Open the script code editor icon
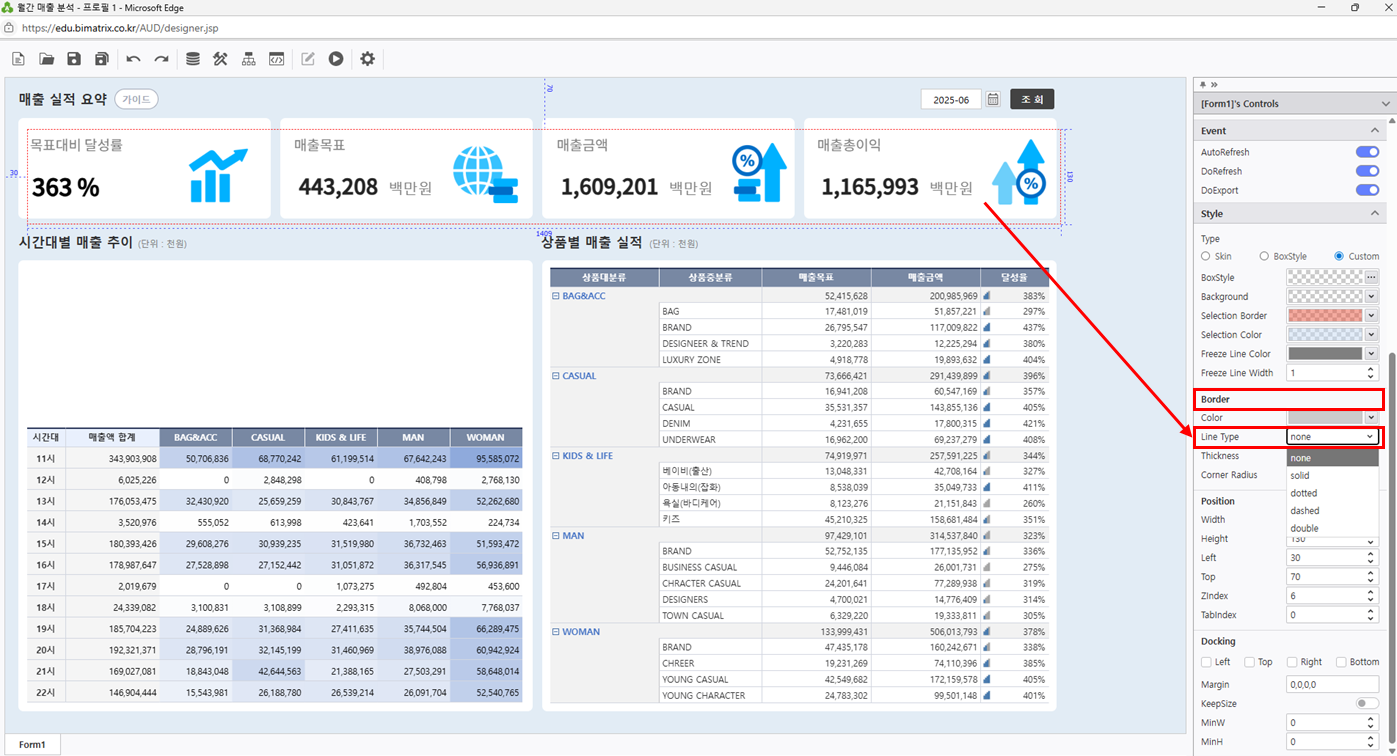This screenshot has width=1397, height=756. pyautogui.click(x=276, y=59)
